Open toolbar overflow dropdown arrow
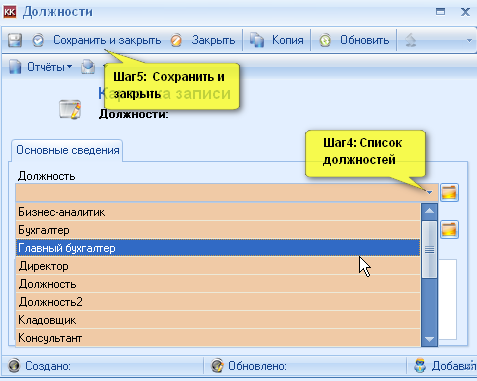This screenshot has width=477, height=381. pos(469,40)
